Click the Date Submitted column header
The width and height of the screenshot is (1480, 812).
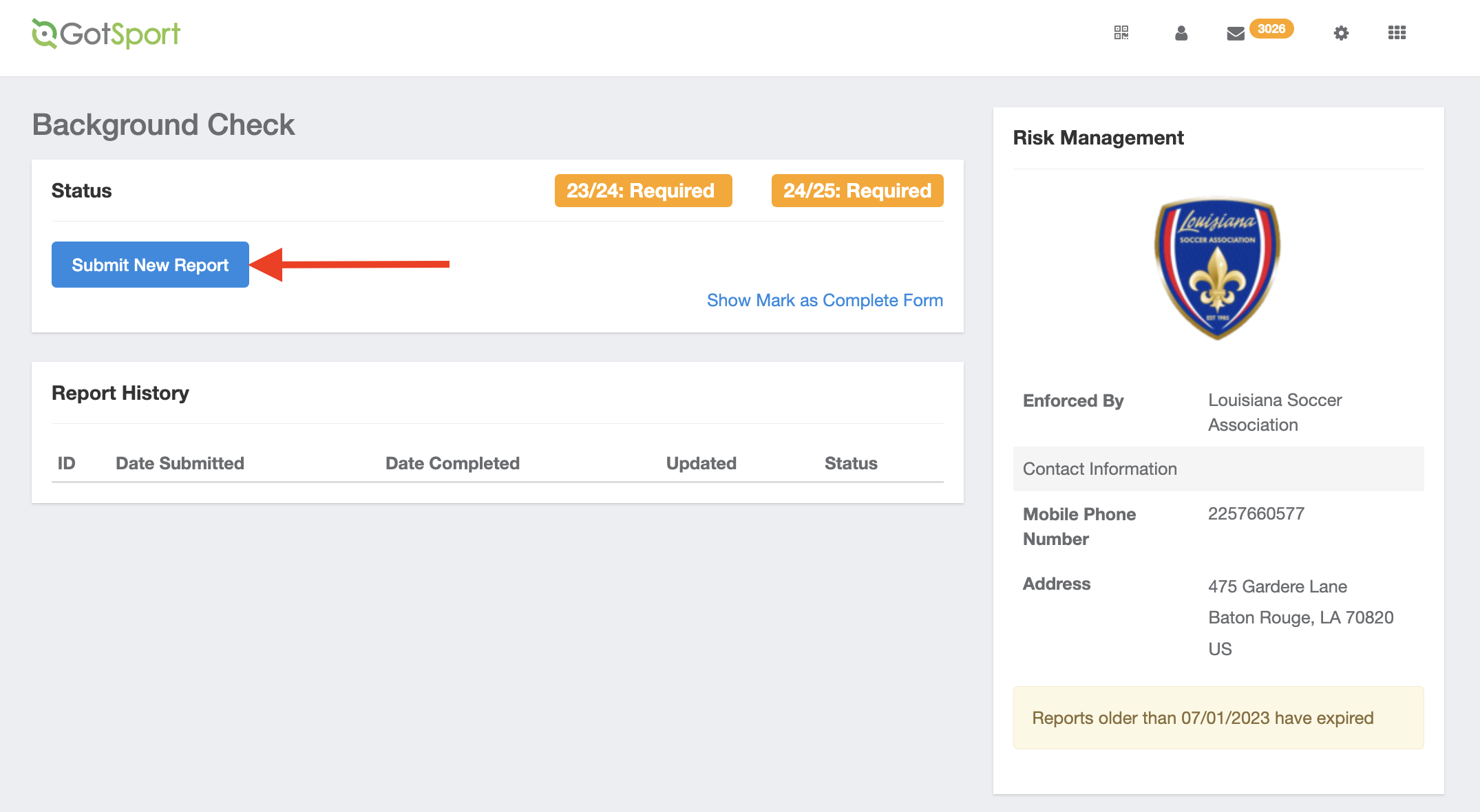tap(180, 463)
